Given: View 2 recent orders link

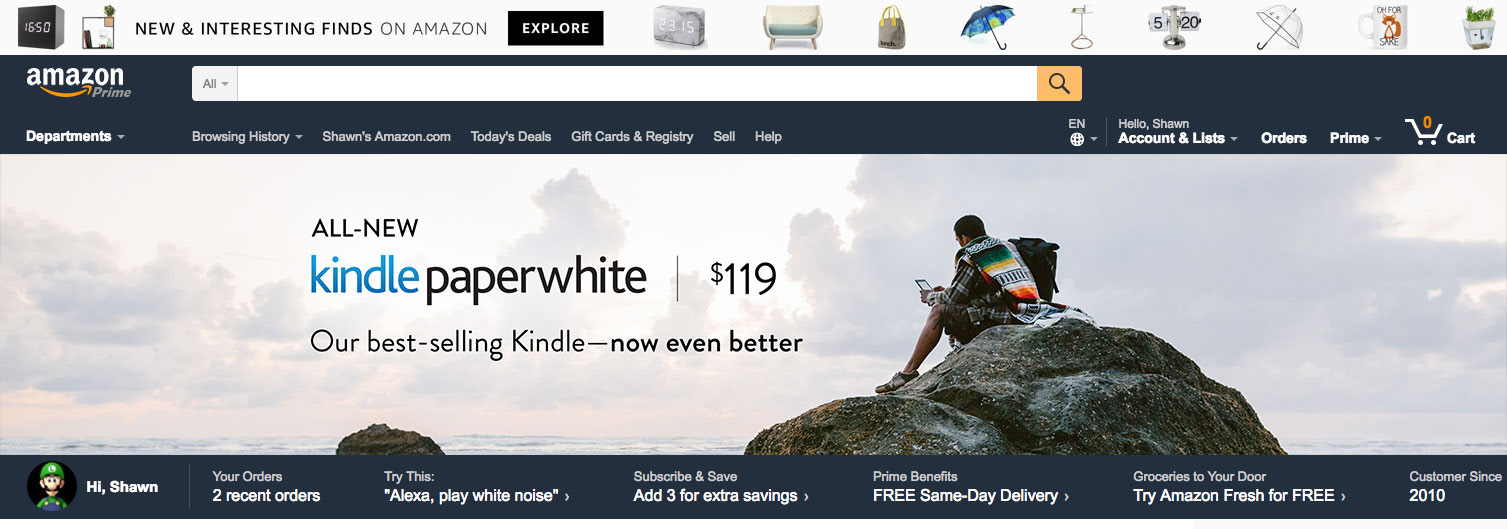Looking at the screenshot, I should [266, 495].
